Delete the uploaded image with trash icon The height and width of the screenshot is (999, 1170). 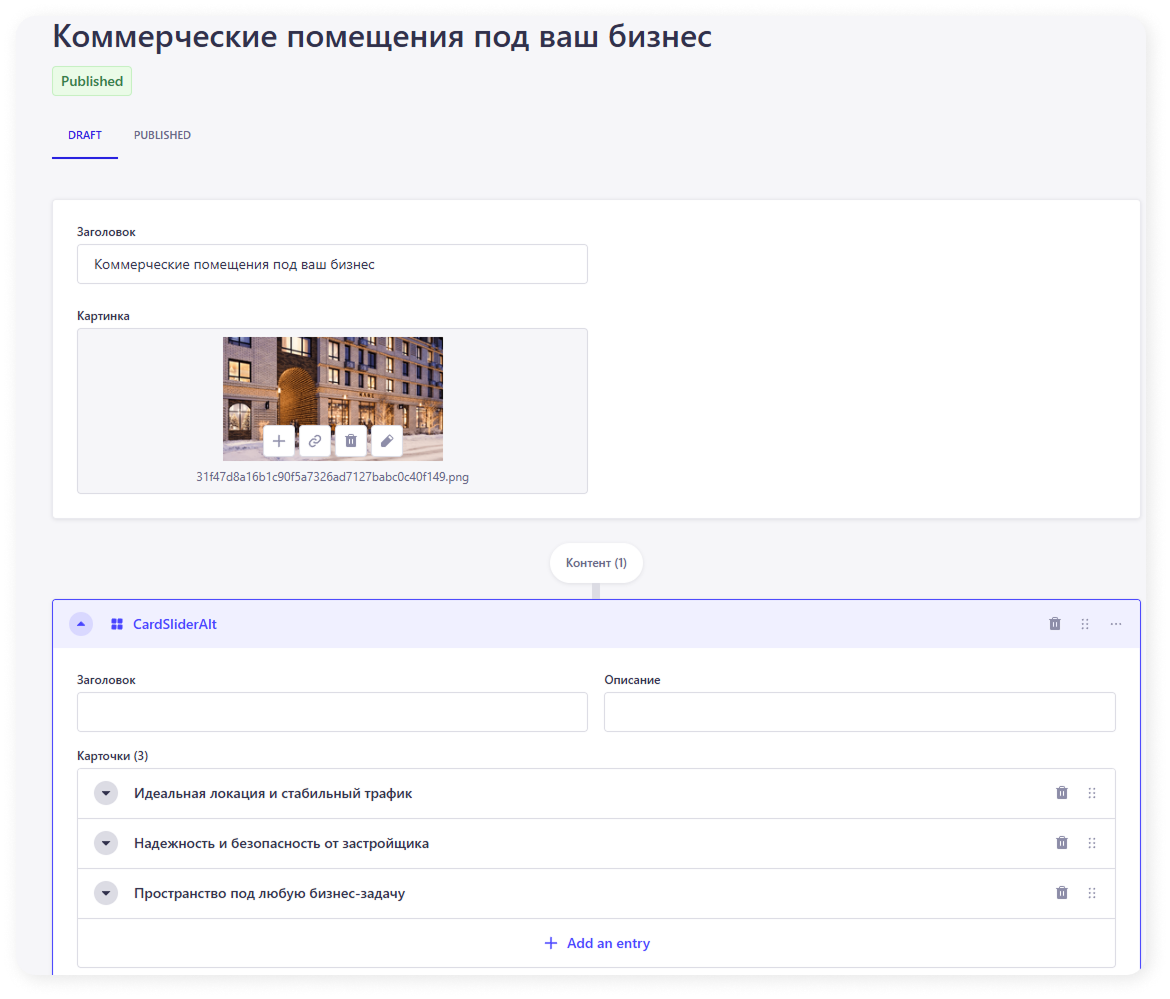(x=351, y=441)
